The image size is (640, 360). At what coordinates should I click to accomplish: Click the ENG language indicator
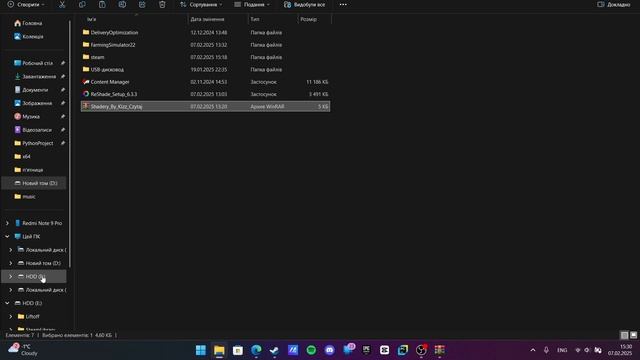point(562,350)
